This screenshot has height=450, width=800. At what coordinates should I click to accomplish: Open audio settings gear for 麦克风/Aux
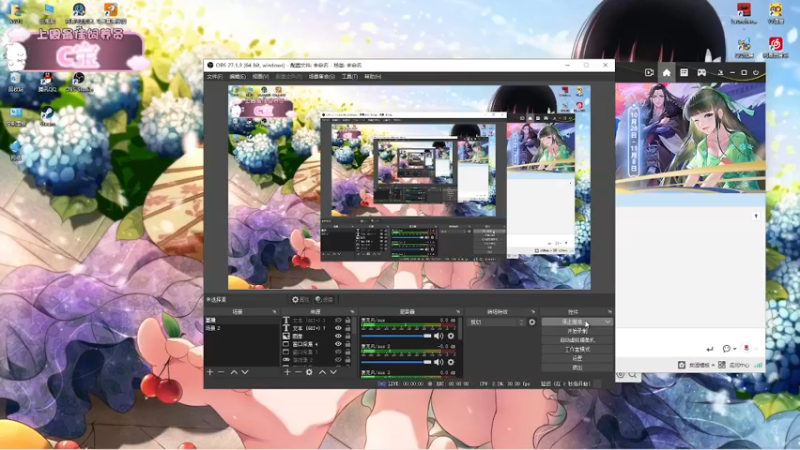tap(451, 336)
